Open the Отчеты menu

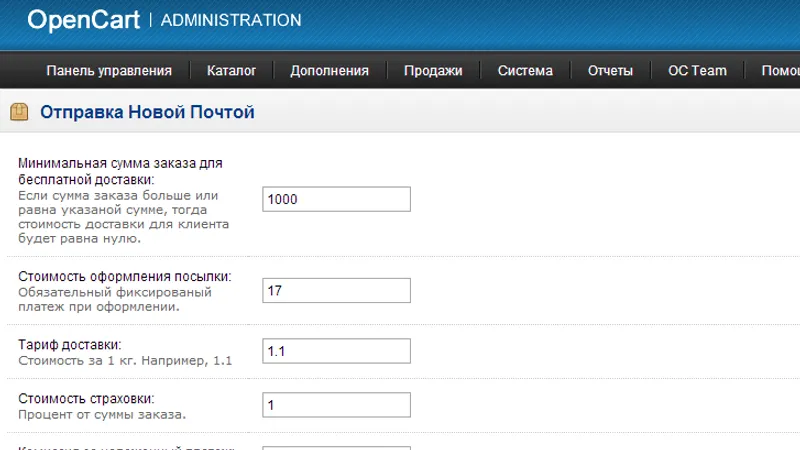coord(610,70)
